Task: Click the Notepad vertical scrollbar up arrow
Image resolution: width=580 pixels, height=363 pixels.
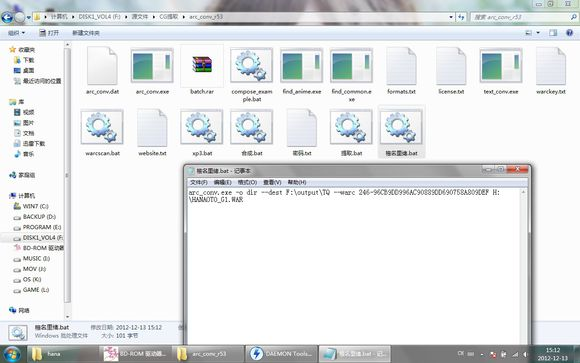Action: point(523,192)
